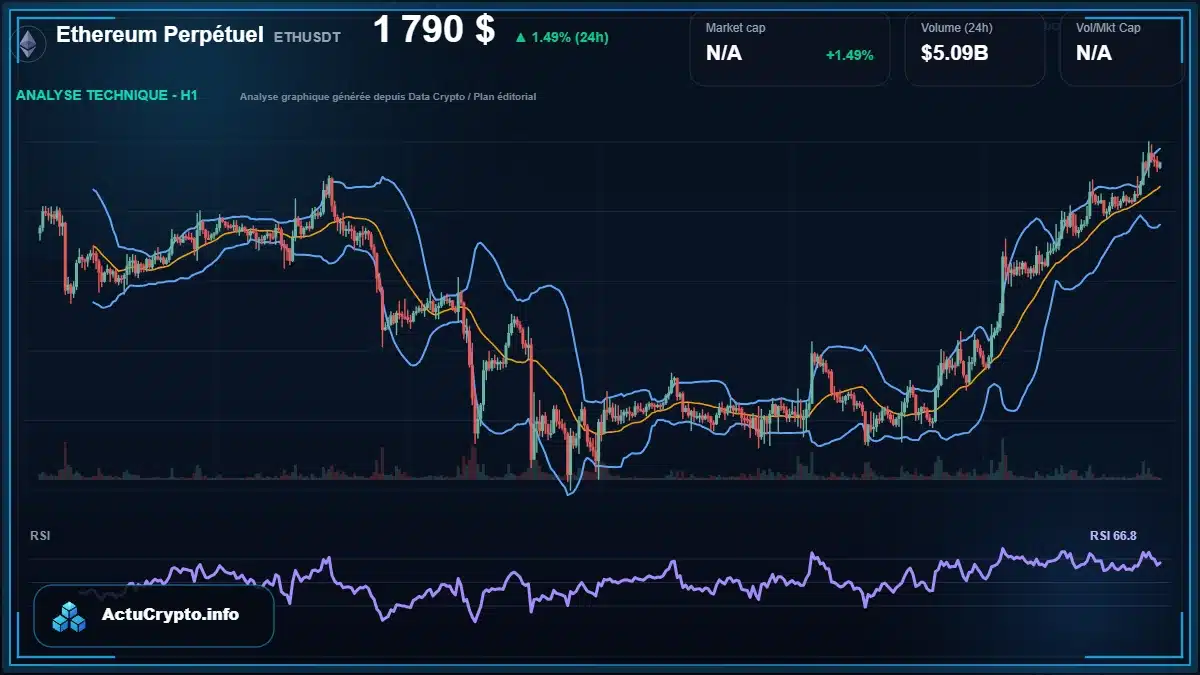This screenshot has height=675, width=1200.
Task: Click the $5.09B volume value
Action: click(954, 53)
